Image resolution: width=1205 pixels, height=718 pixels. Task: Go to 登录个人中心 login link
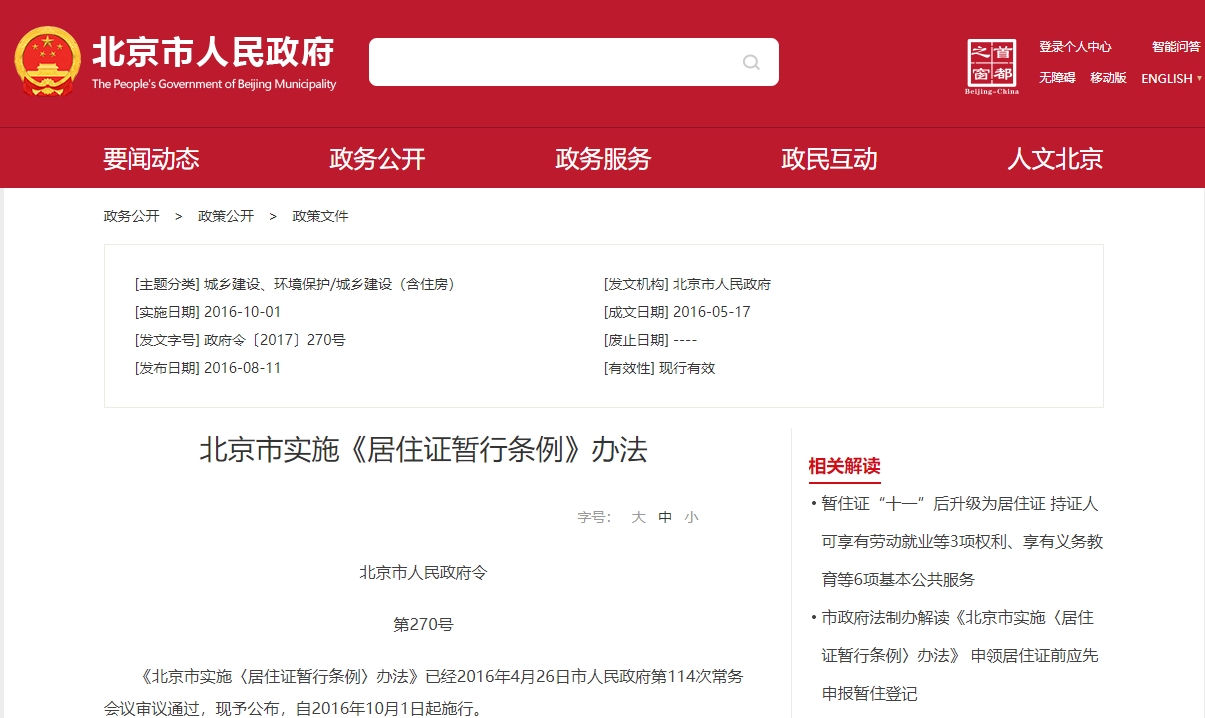pos(1075,47)
